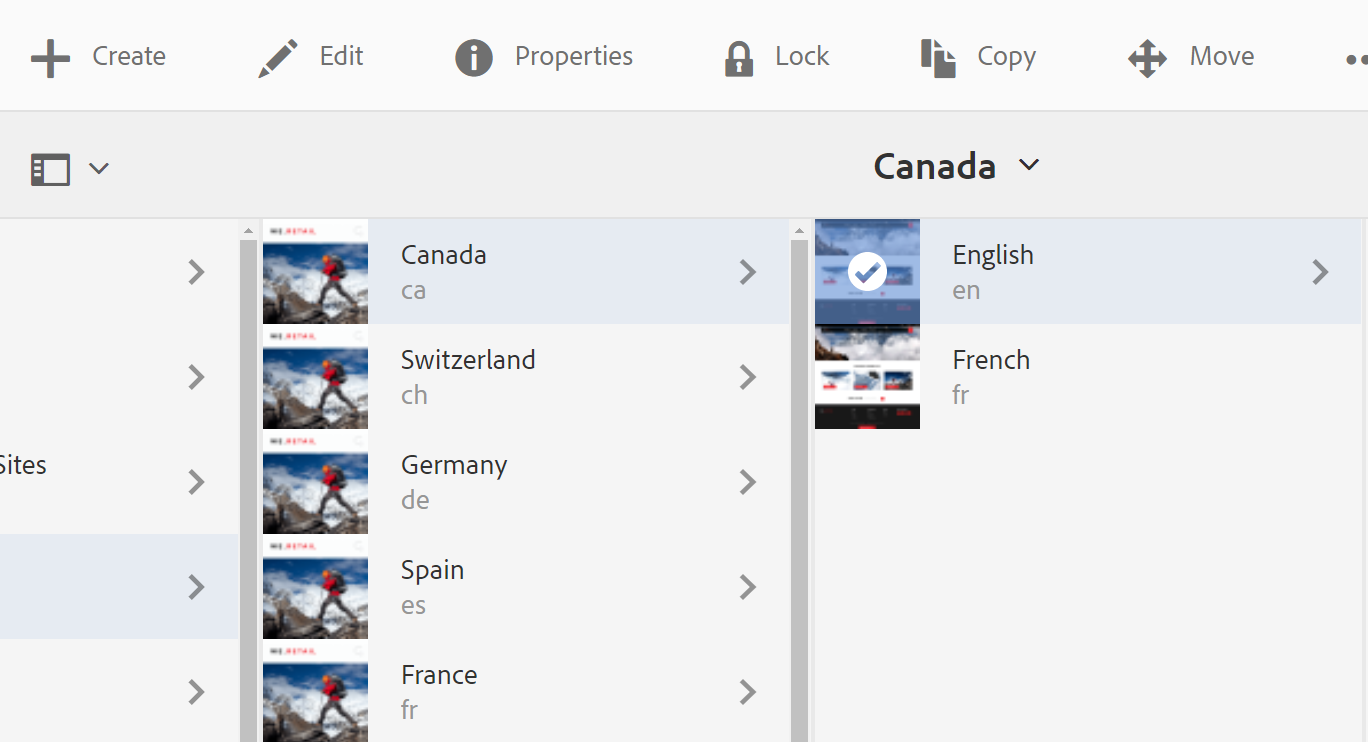Viewport: 1368px width, 742px height.
Task: Click the countries column scrollbar track
Action: [x=799, y=500]
